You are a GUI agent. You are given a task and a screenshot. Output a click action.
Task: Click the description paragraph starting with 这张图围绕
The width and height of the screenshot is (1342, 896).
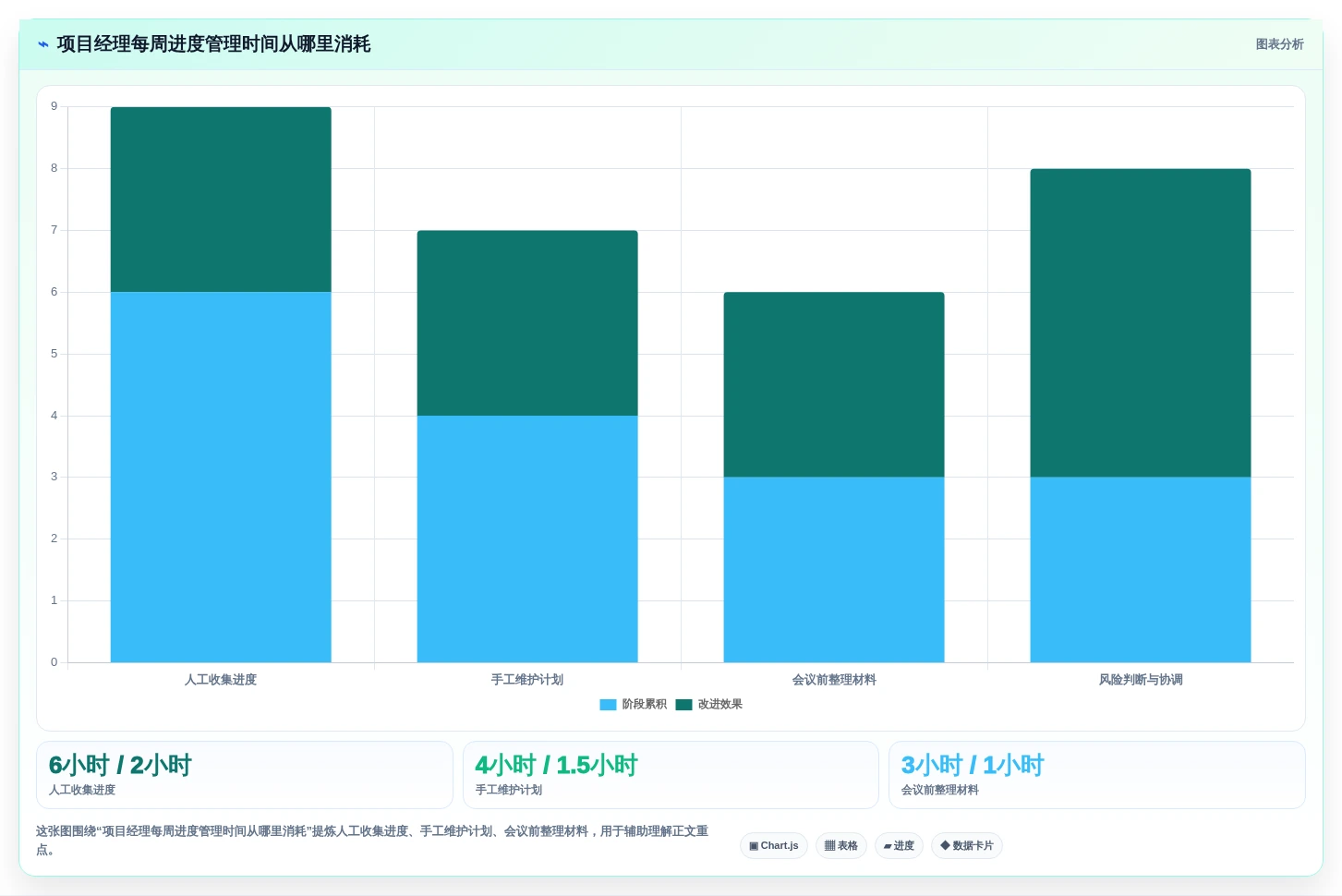click(372, 840)
